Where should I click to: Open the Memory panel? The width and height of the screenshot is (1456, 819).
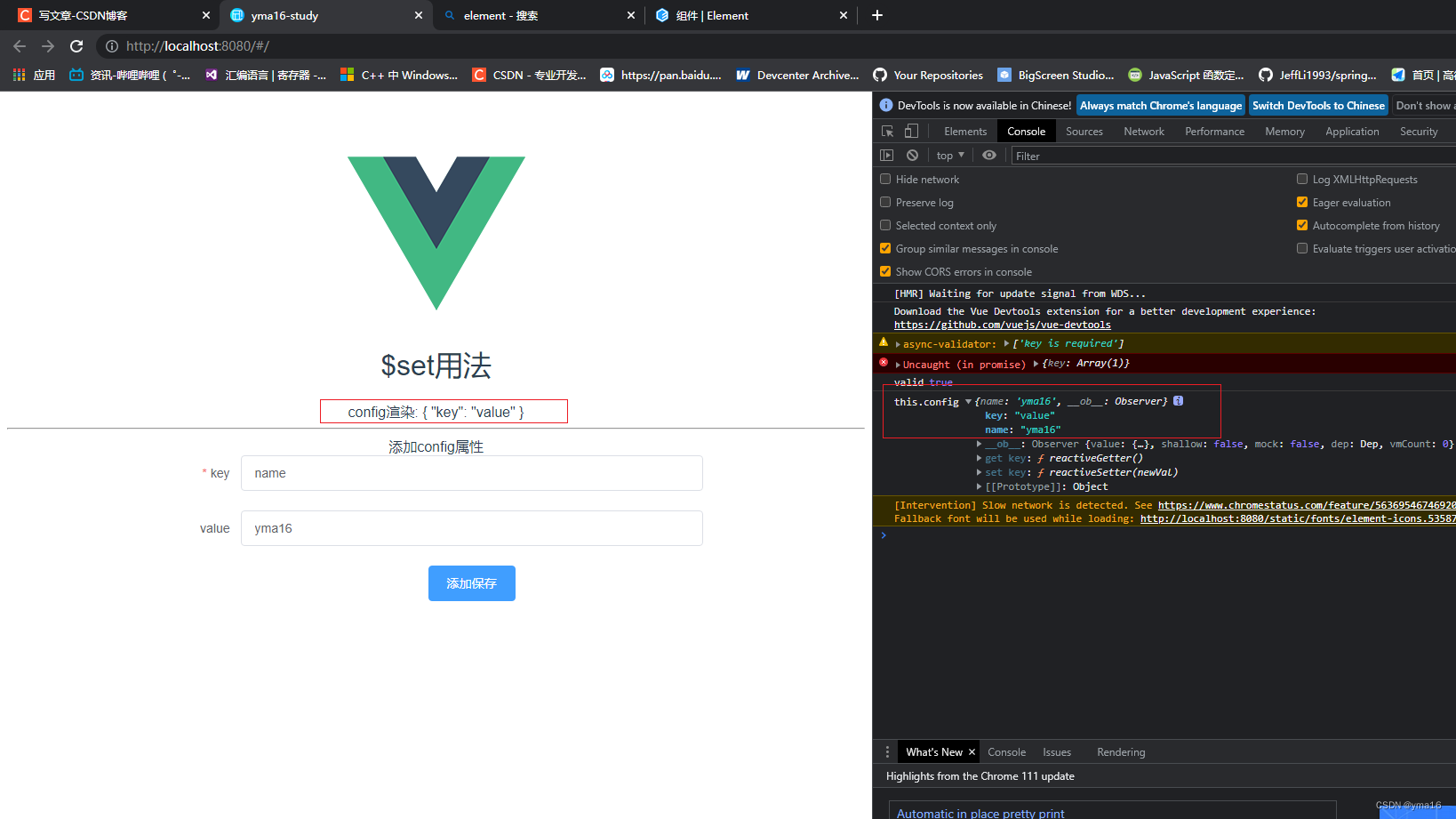(x=1284, y=132)
